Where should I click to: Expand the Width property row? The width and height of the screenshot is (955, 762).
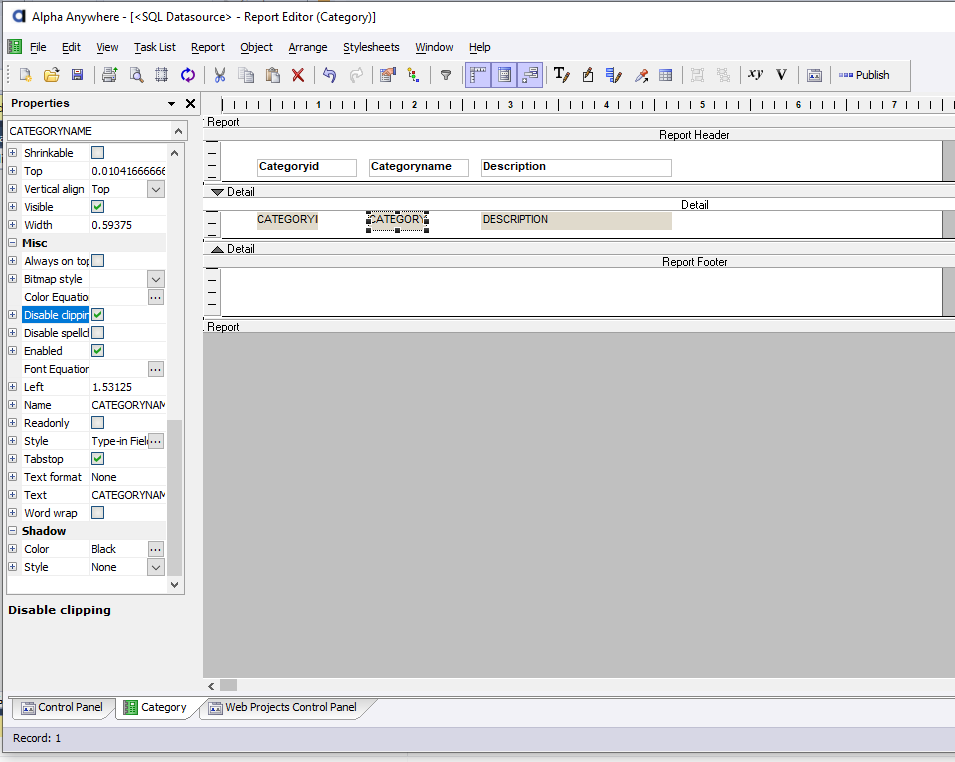12,225
